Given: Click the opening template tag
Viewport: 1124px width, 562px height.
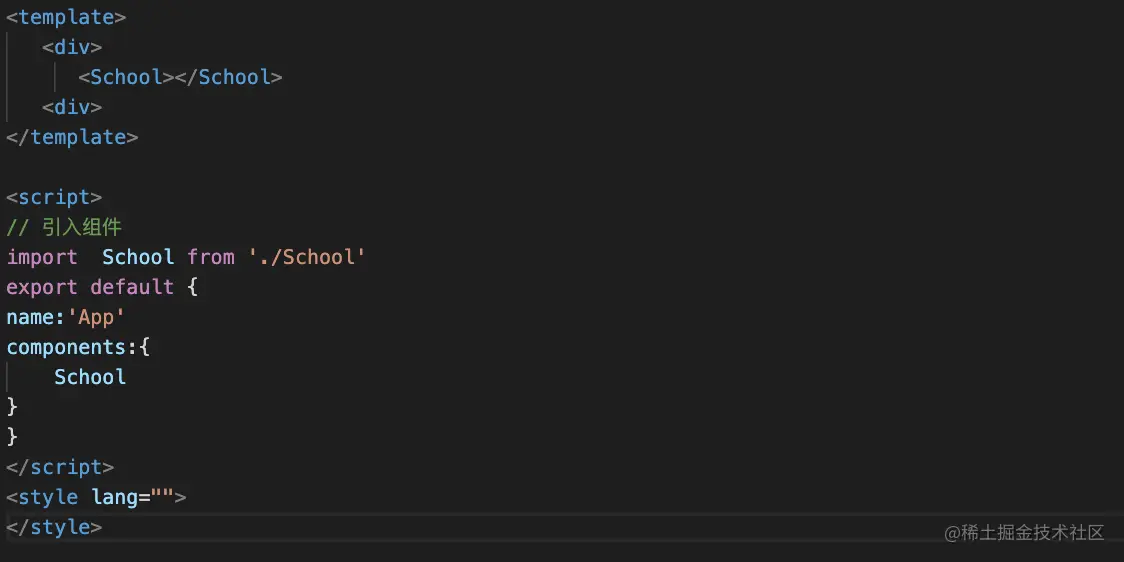Looking at the screenshot, I should pos(66,17).
